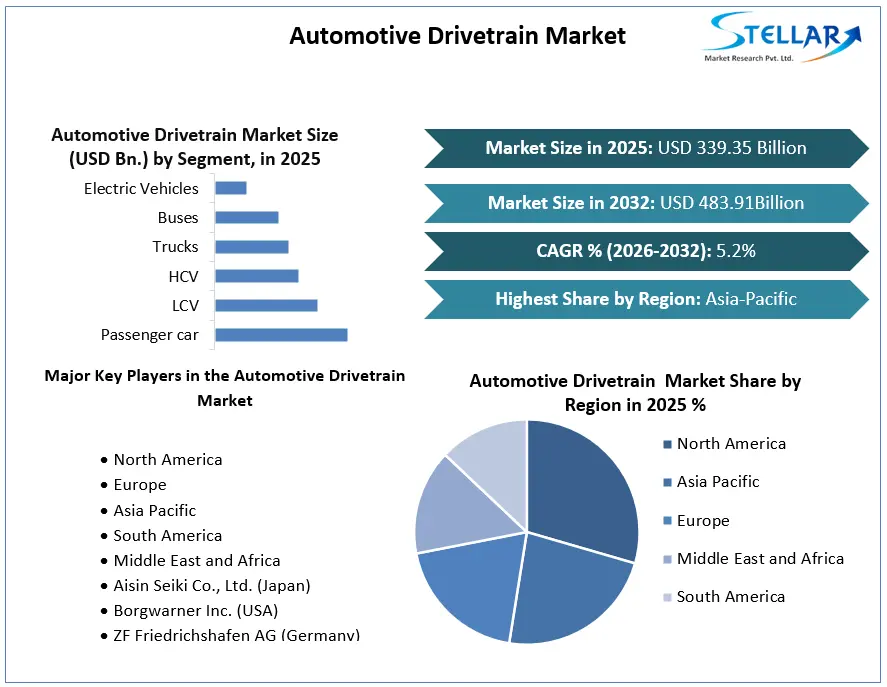This screenshot has height=687, width=887.
Task: Click the South America legend color swatch
Action: (668, 597)
